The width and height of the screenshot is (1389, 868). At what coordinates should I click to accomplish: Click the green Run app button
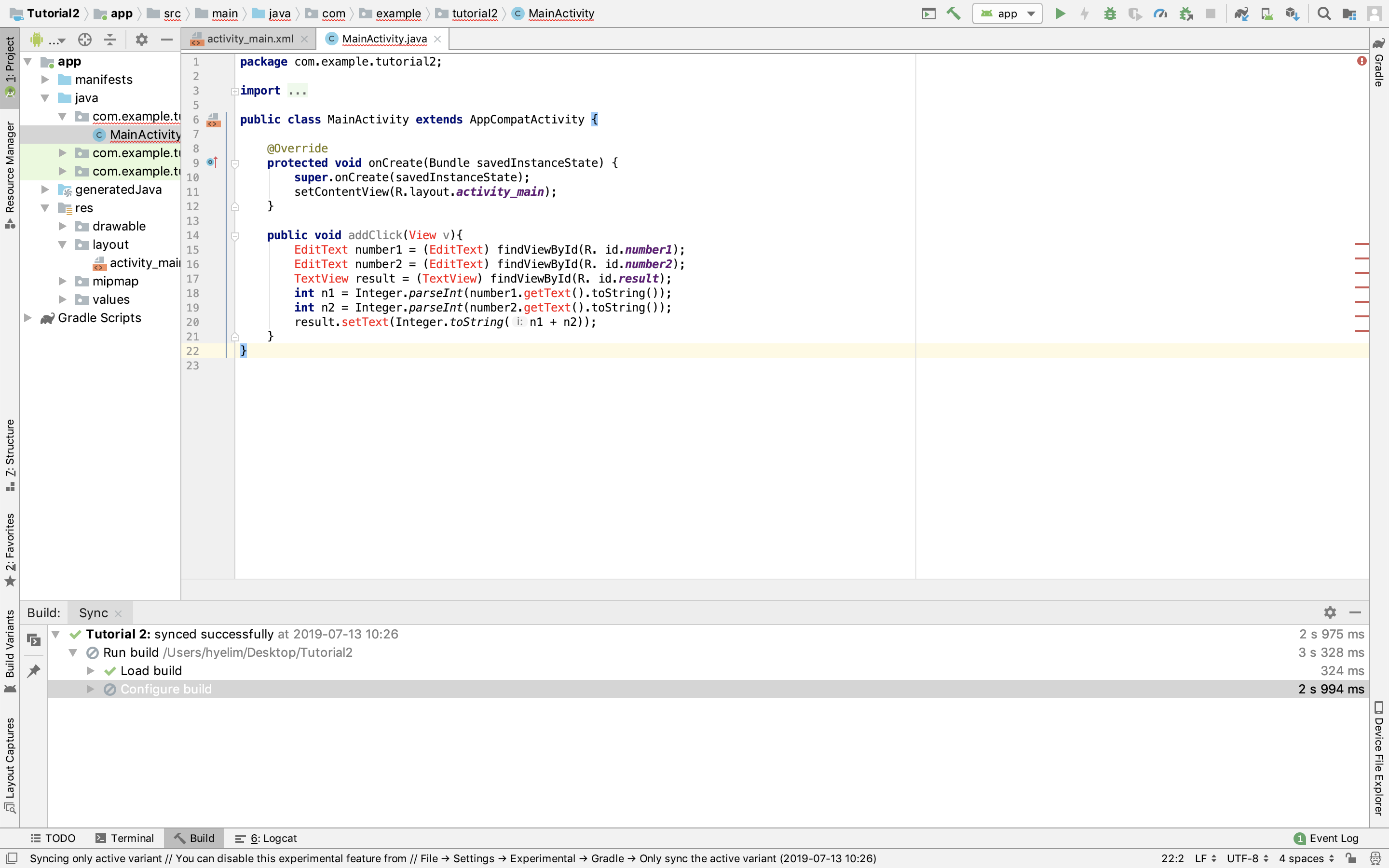pyautogui.click(x=1060, y=13)
